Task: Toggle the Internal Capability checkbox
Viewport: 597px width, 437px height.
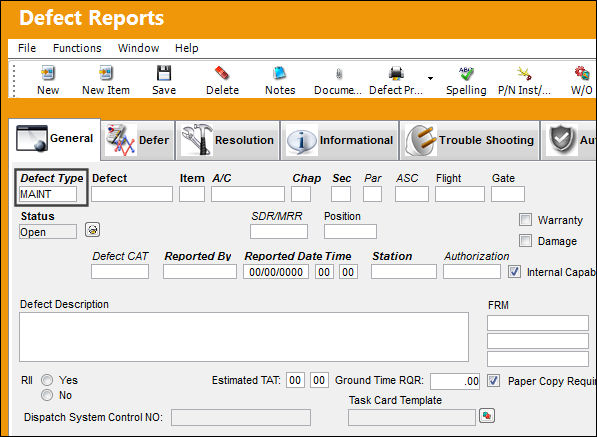Action: pos(514,271)
